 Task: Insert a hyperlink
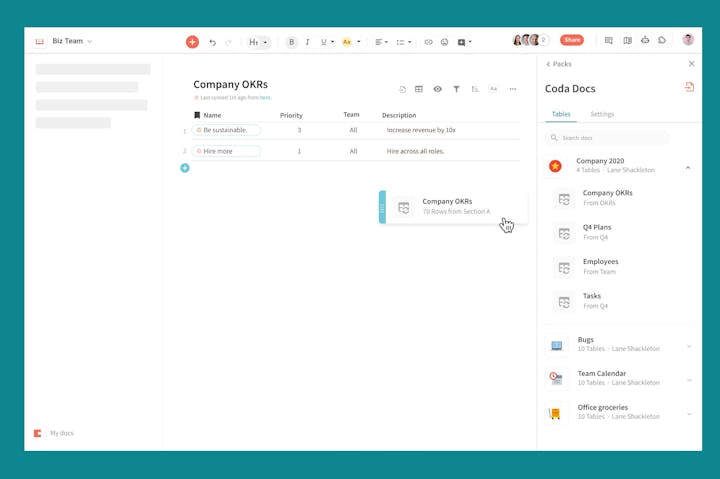coord(428,42)
